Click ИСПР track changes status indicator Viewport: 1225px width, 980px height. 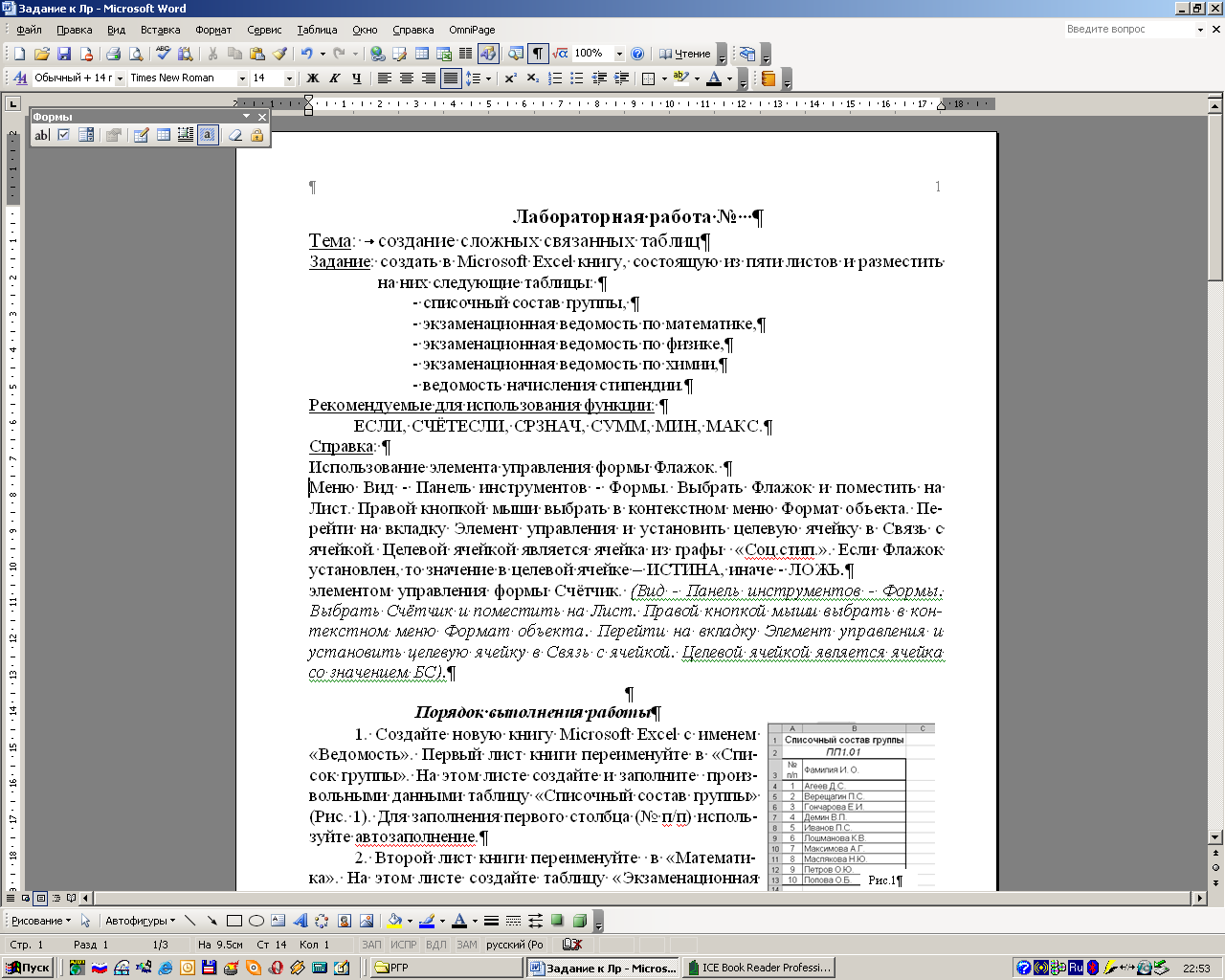[x=404, y=945]
